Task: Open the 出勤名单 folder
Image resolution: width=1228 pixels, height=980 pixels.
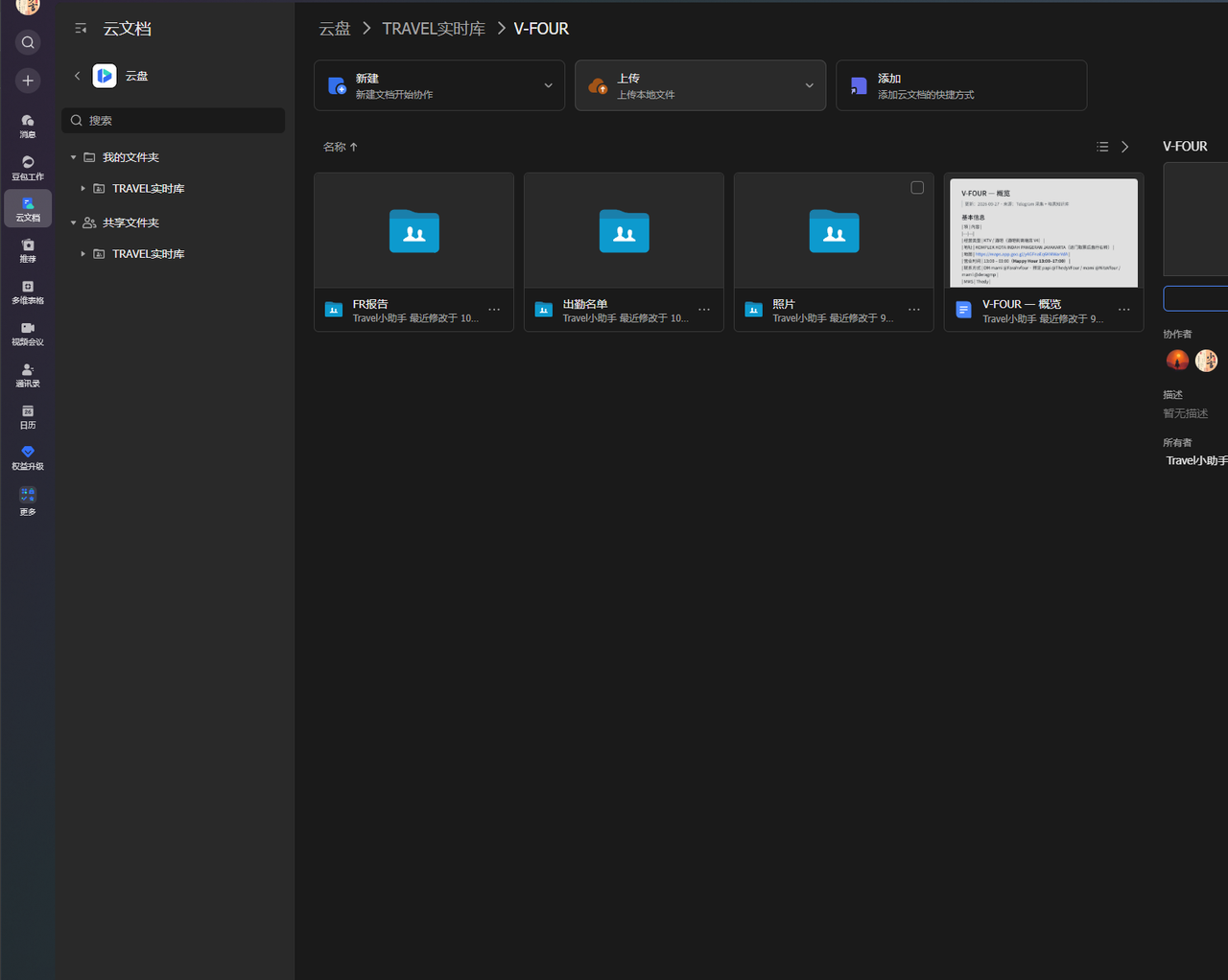Action: click(x=624, y=252)
